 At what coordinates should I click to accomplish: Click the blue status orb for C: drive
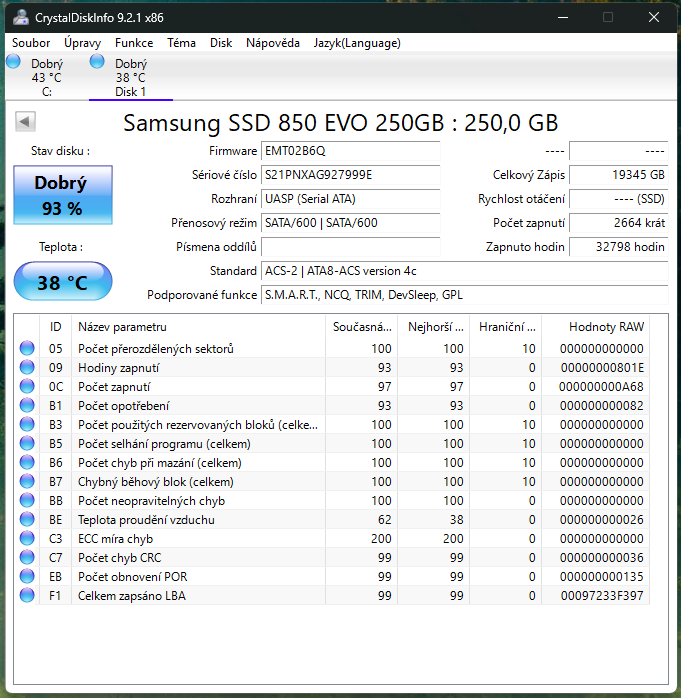coord(13,61)
